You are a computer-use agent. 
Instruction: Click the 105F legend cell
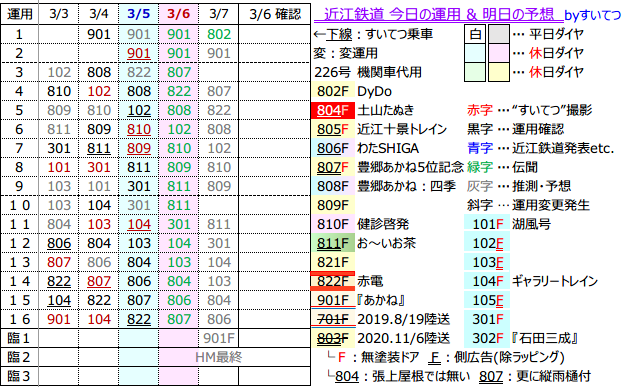pyautogui.click(x=487, y=300)
